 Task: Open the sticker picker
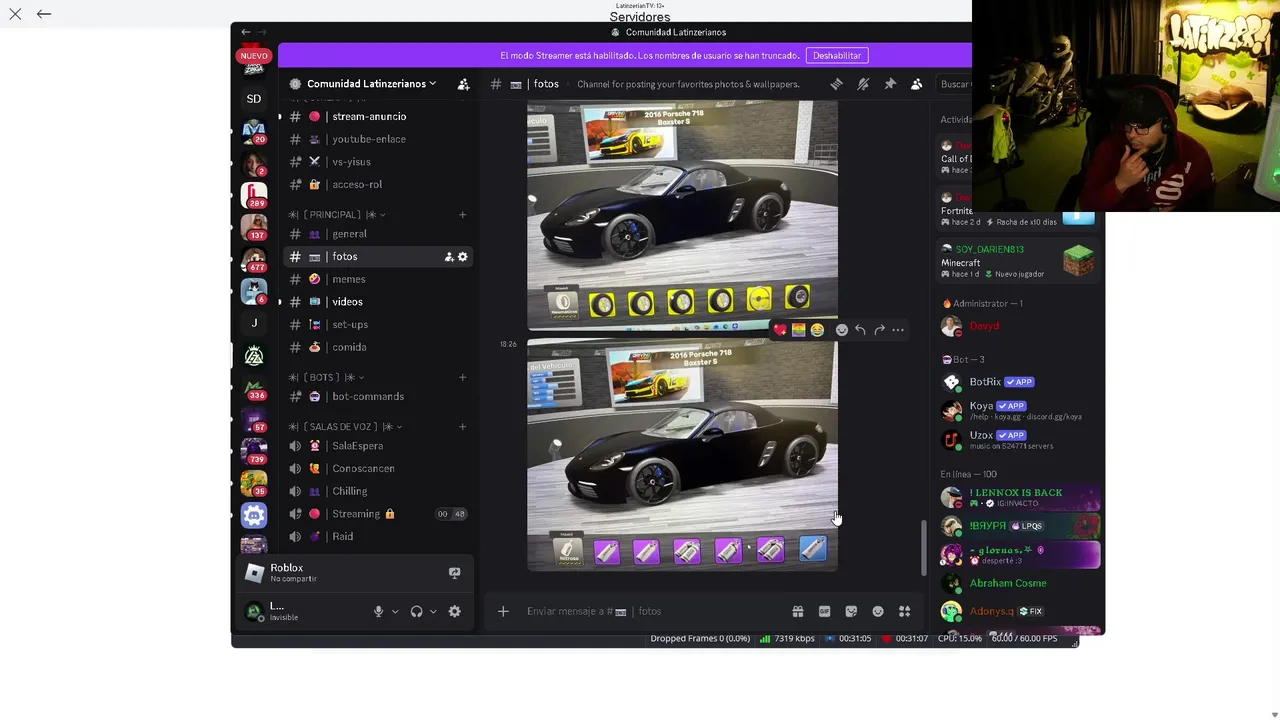coord(851,611)
